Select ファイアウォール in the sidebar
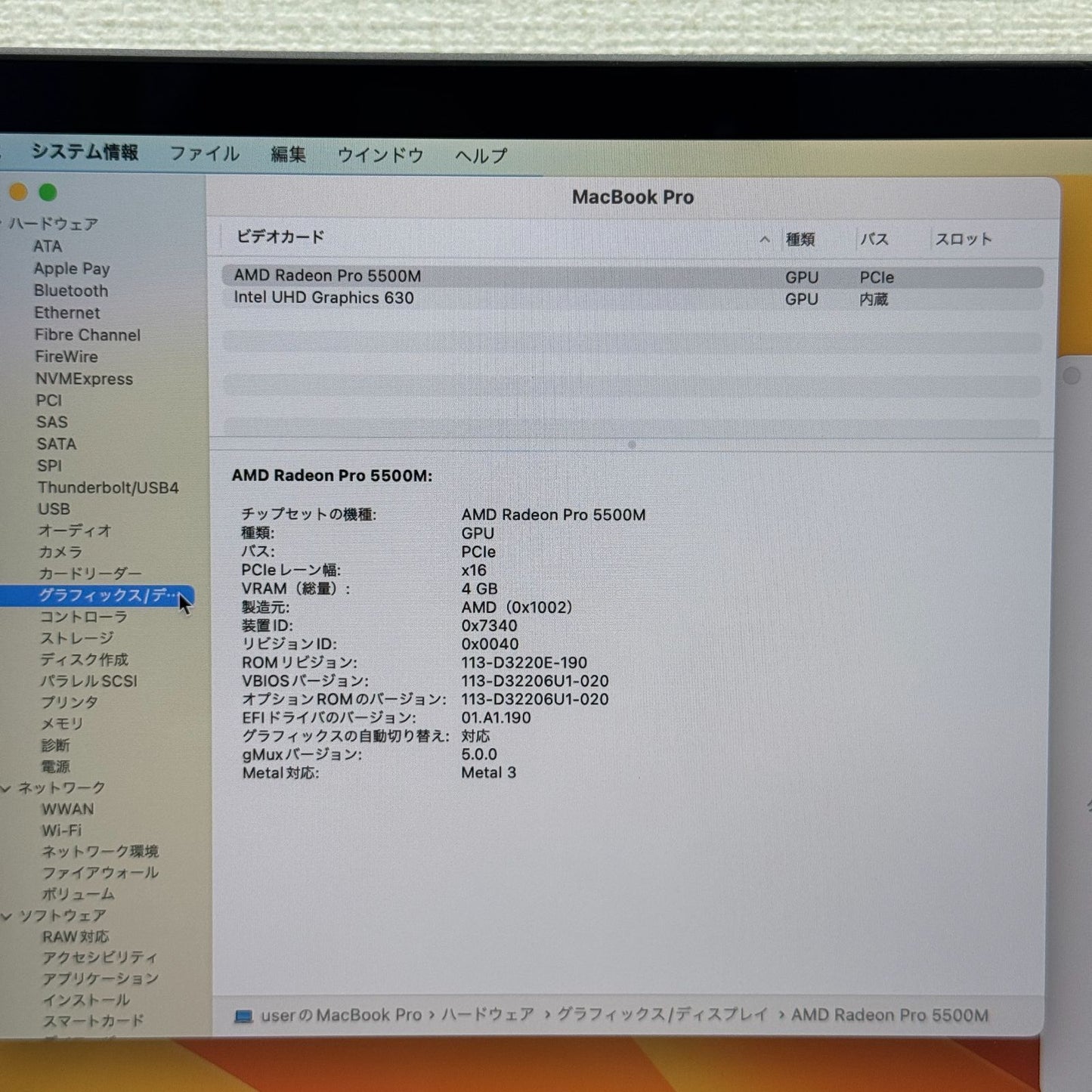The height and width of the screenshot is (1092, 1092). [100, 873]
